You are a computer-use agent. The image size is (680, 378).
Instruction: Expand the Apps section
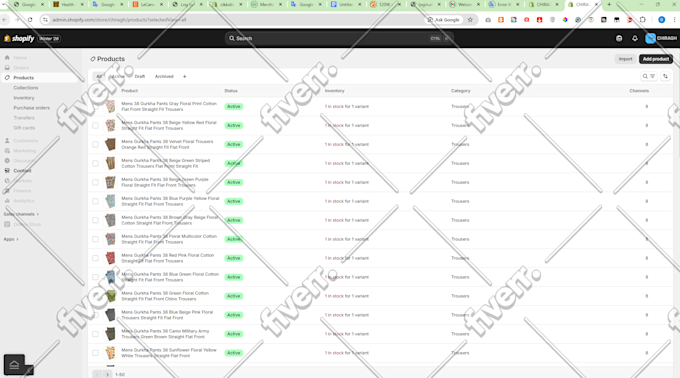coord(11,239)
